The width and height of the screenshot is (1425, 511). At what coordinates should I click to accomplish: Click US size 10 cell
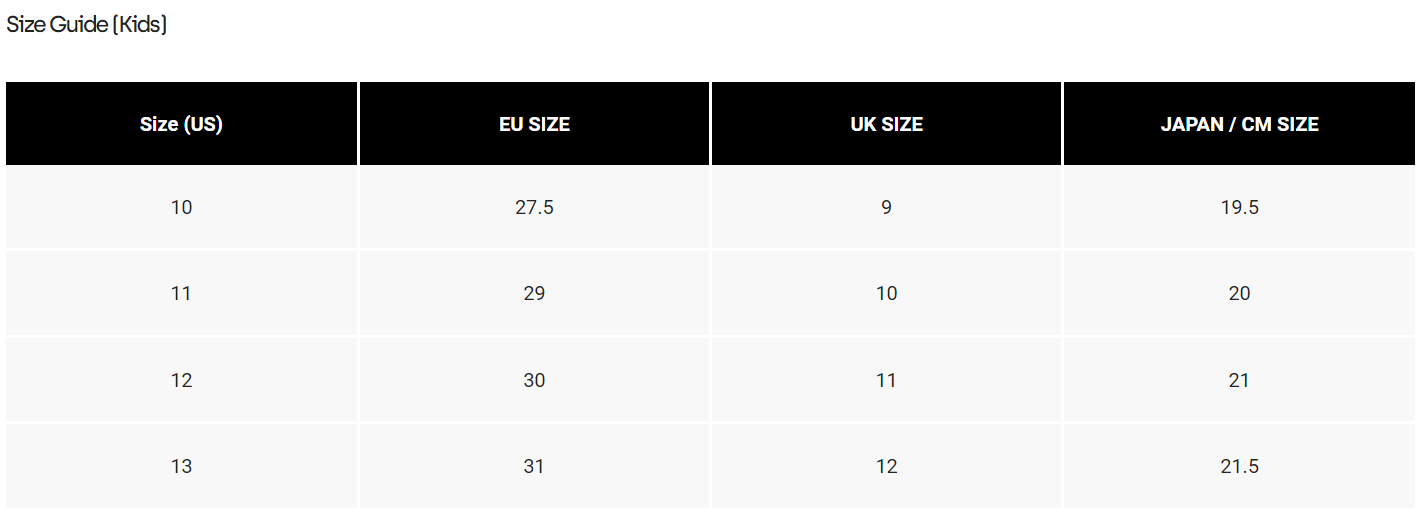tap(181, 208)
